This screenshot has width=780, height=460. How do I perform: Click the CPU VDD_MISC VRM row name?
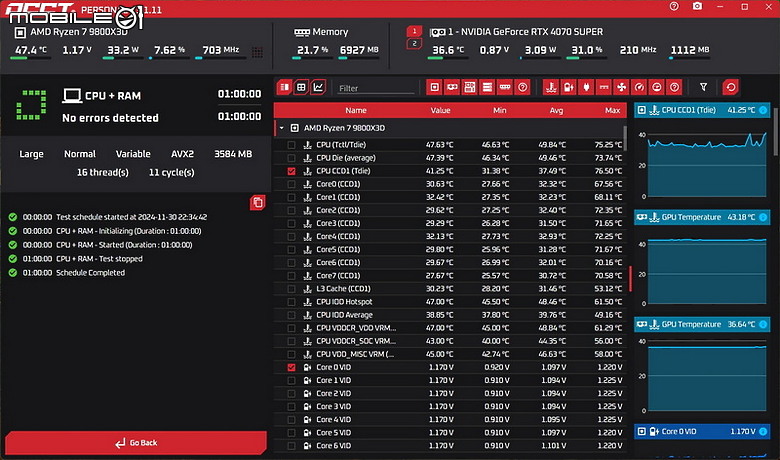(355, 355)
